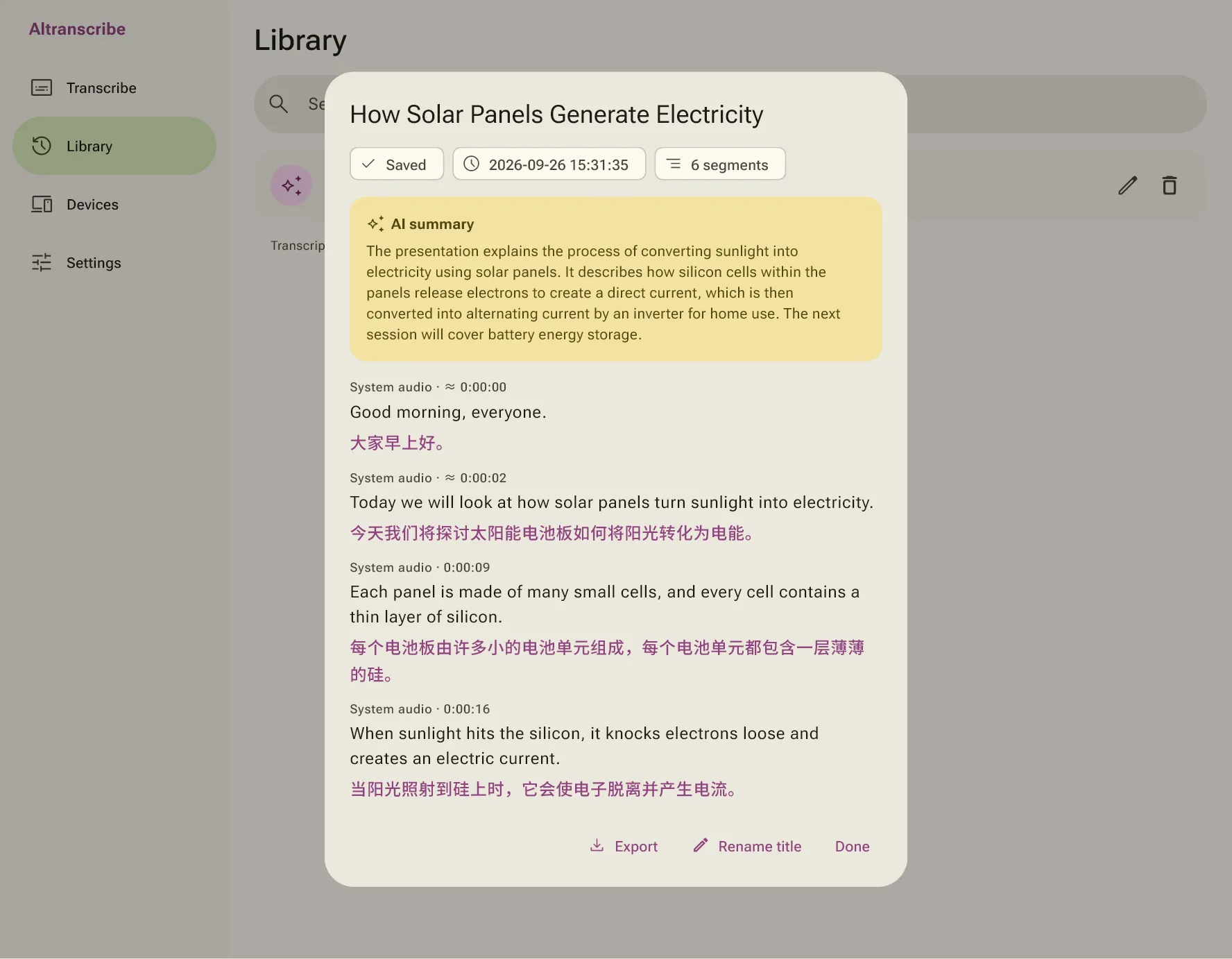Click the Library page heading
The image size is (1232, 959).
(x=300, y=40)
